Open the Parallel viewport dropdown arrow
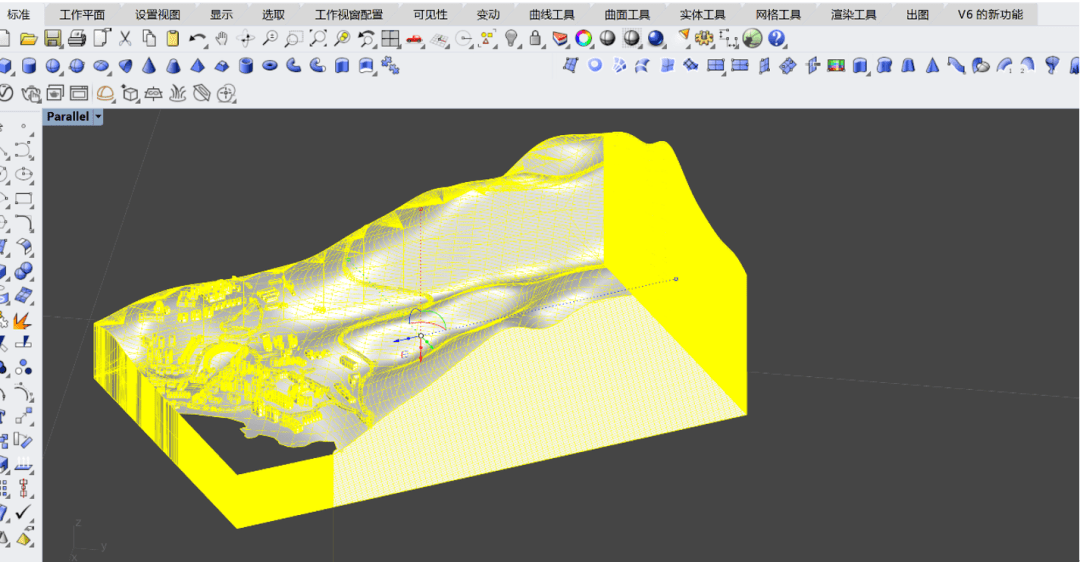This screenshot has height=562, width=1080. pos(98,117)
